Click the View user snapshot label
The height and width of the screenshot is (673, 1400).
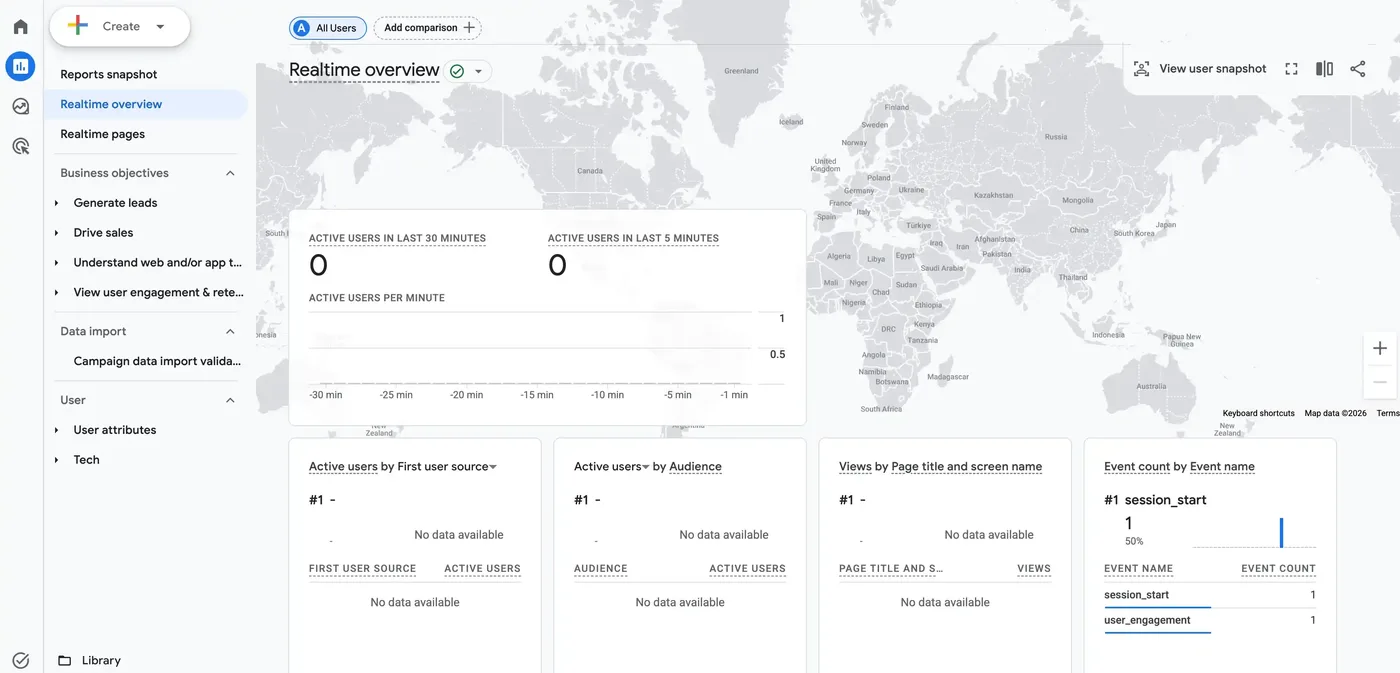[x=1213, y=69]
